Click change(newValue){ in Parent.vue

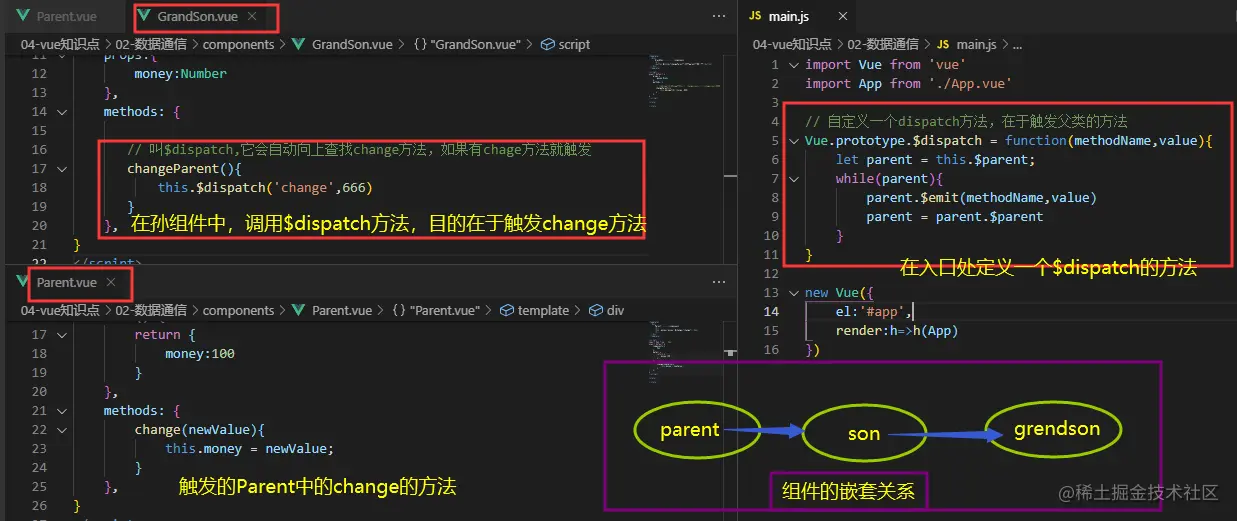[199, 430]
